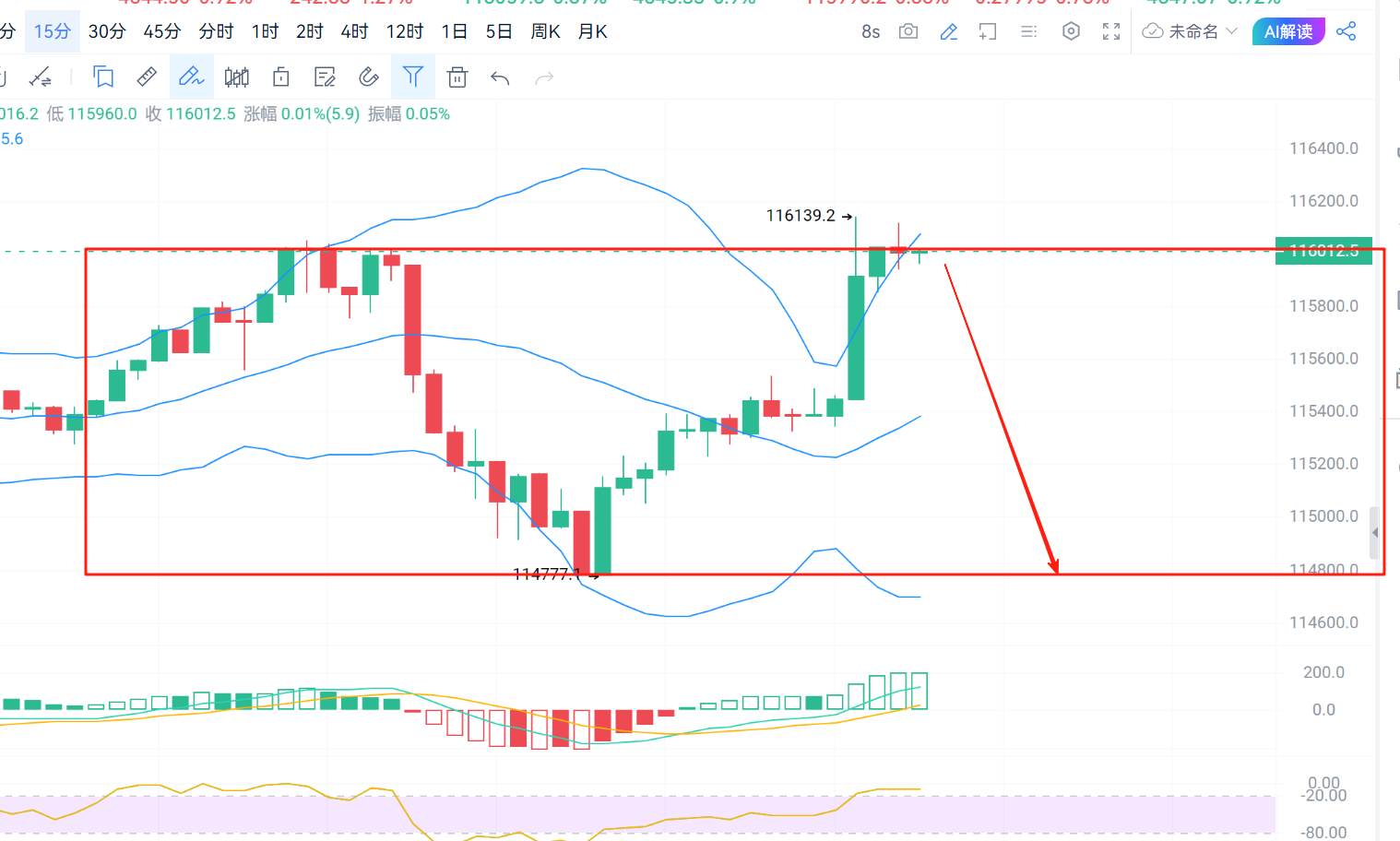Click the 116400.0 price axis label
This screenshot has height=841, width=1400.
coord(1323,148)
